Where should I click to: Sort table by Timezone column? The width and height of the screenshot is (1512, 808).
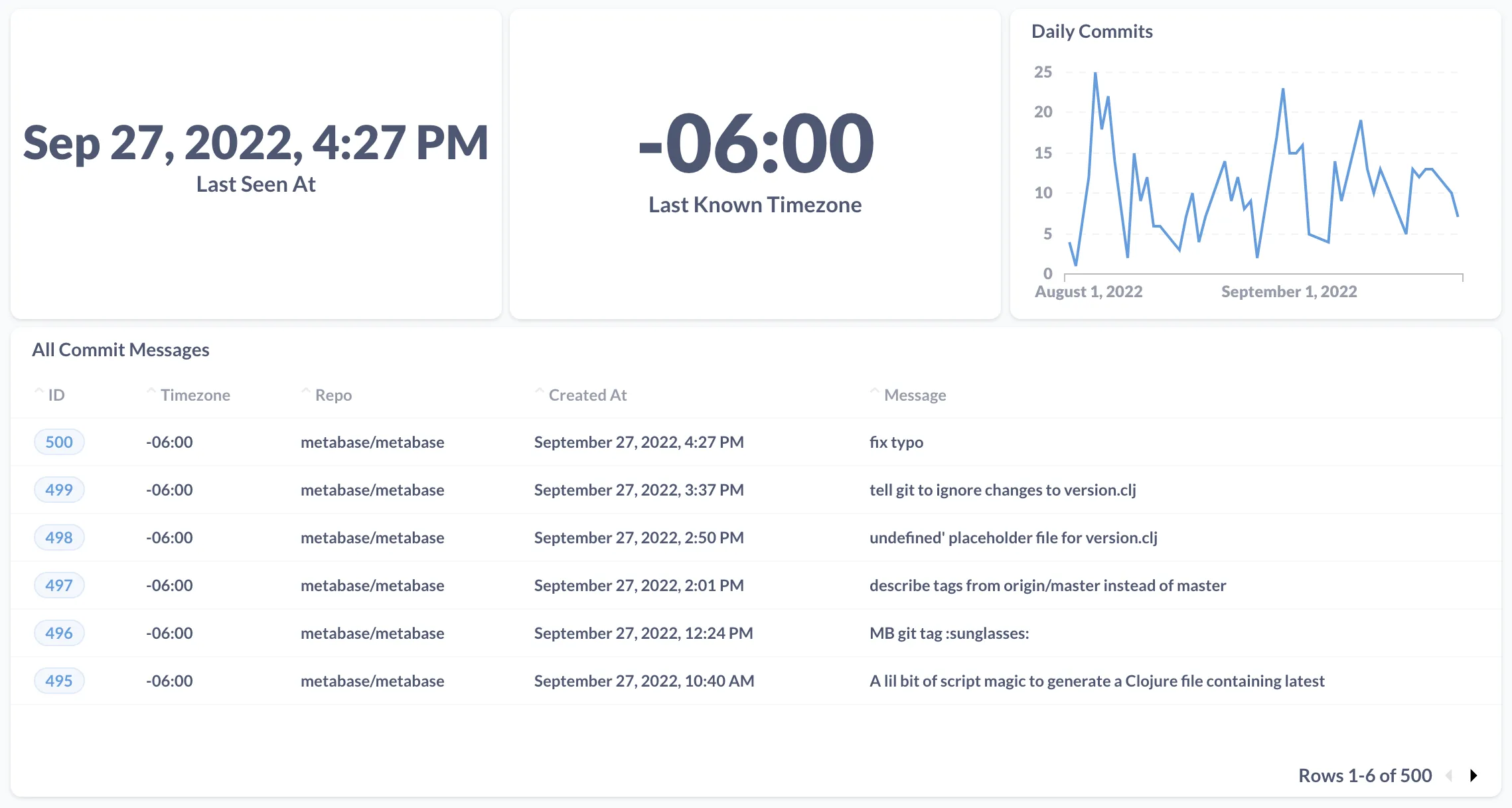tap(189, 395)
